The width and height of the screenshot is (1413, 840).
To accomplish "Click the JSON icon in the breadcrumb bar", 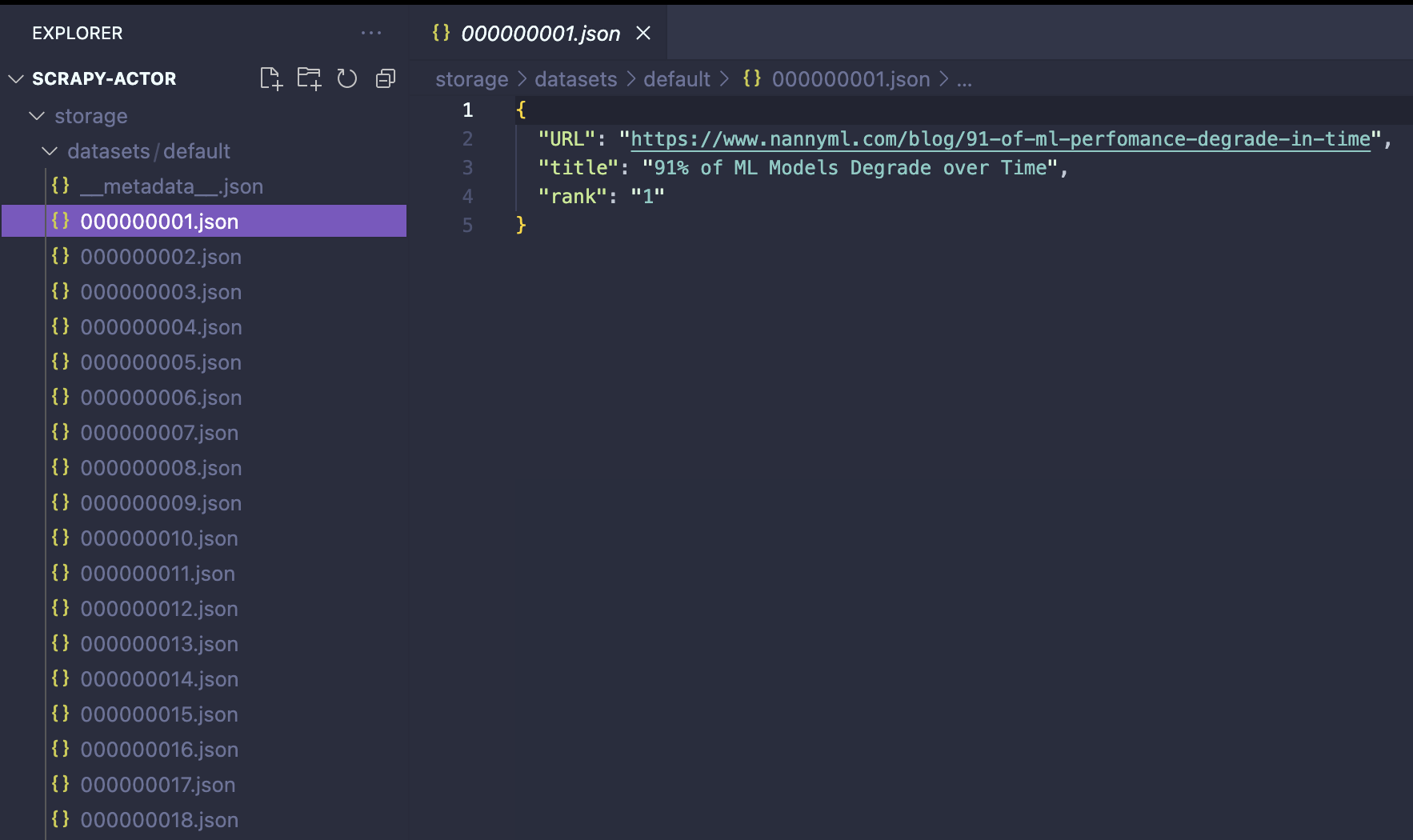I will tap(752, 78).
